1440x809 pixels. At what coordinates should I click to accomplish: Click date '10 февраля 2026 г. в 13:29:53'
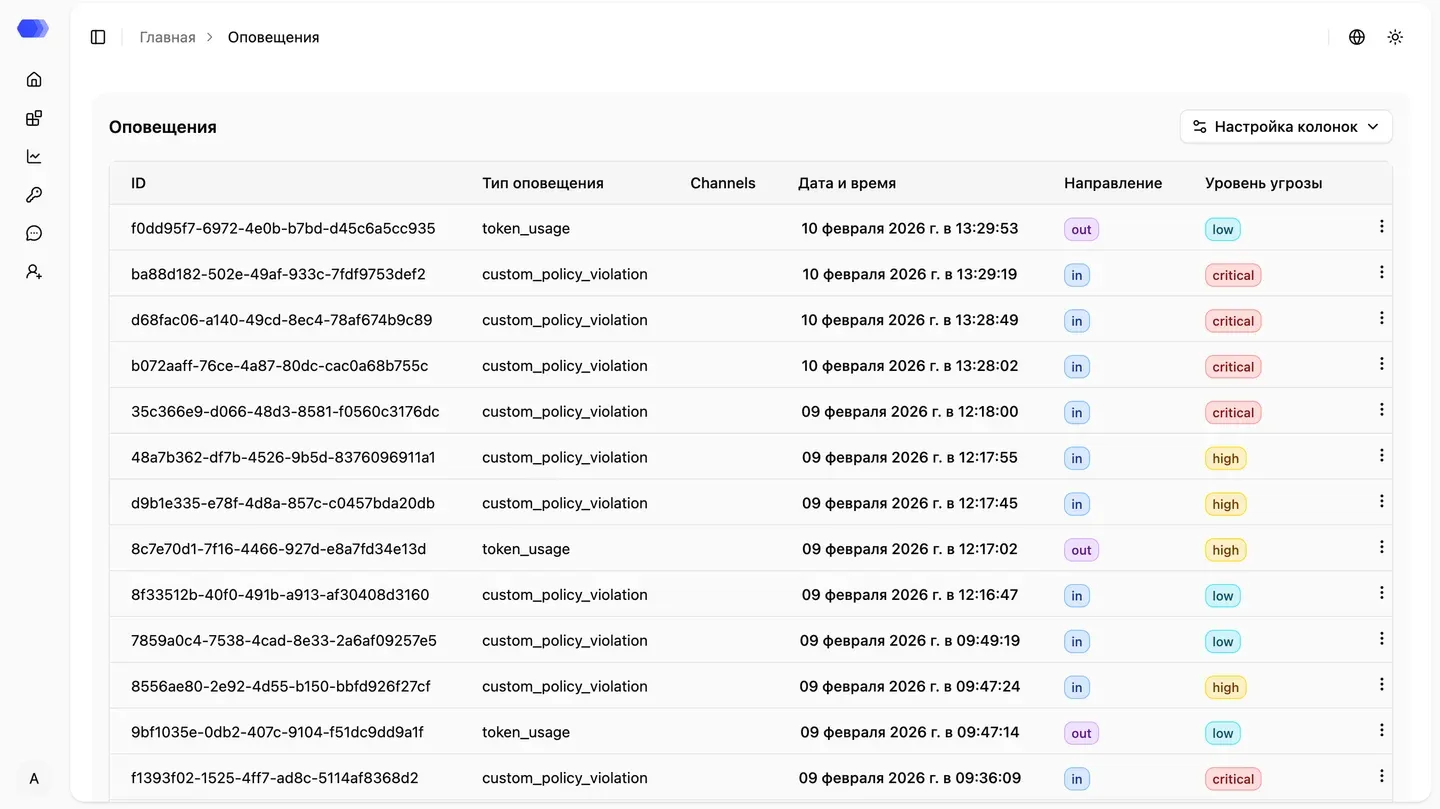(910, 228)
